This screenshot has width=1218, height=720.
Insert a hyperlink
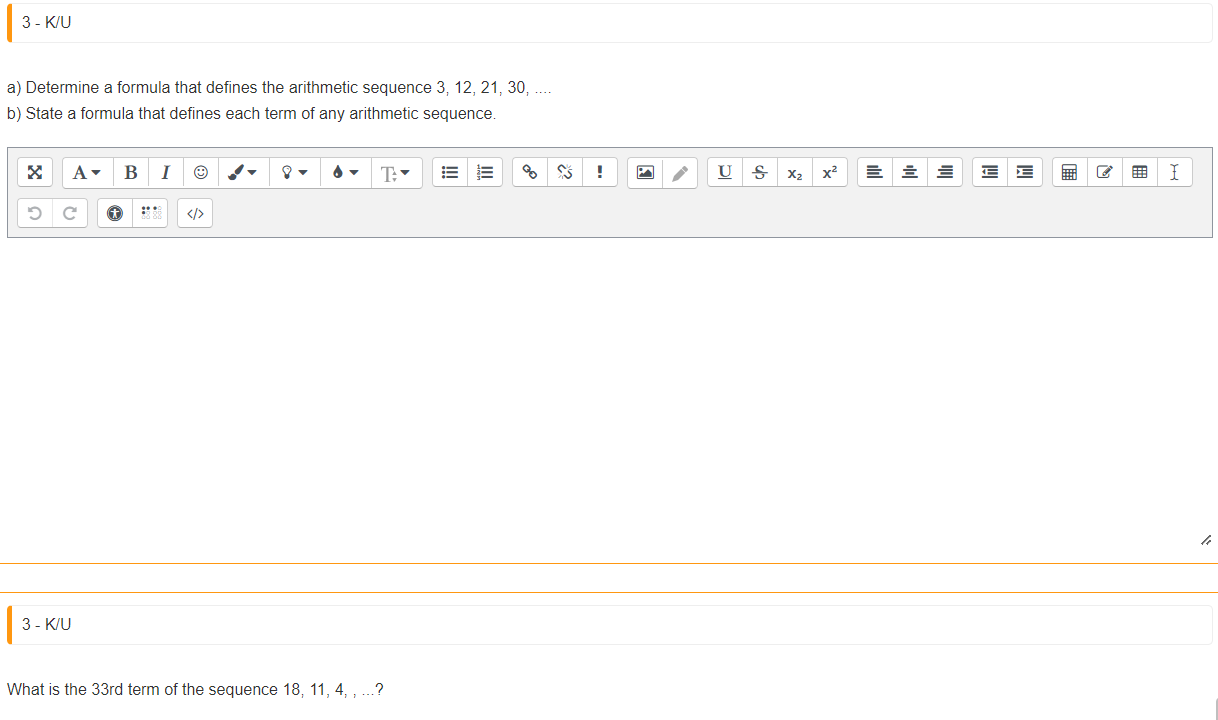pyautogui.click(x=529, y=172)
